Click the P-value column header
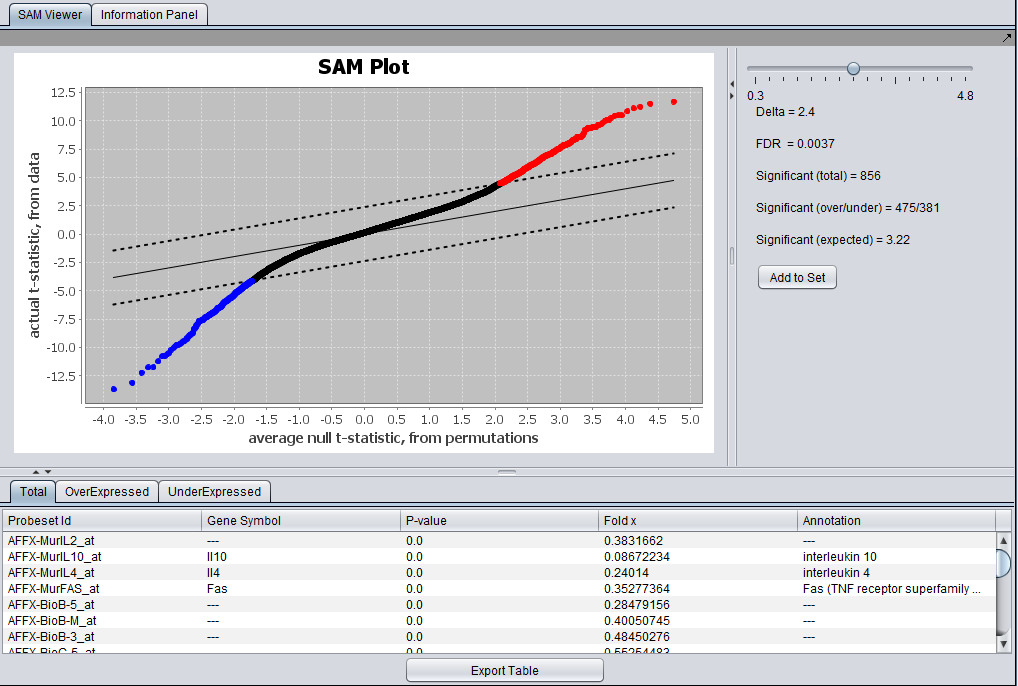This screenshot has width=1018, height=686. click(x=499, y=520)
